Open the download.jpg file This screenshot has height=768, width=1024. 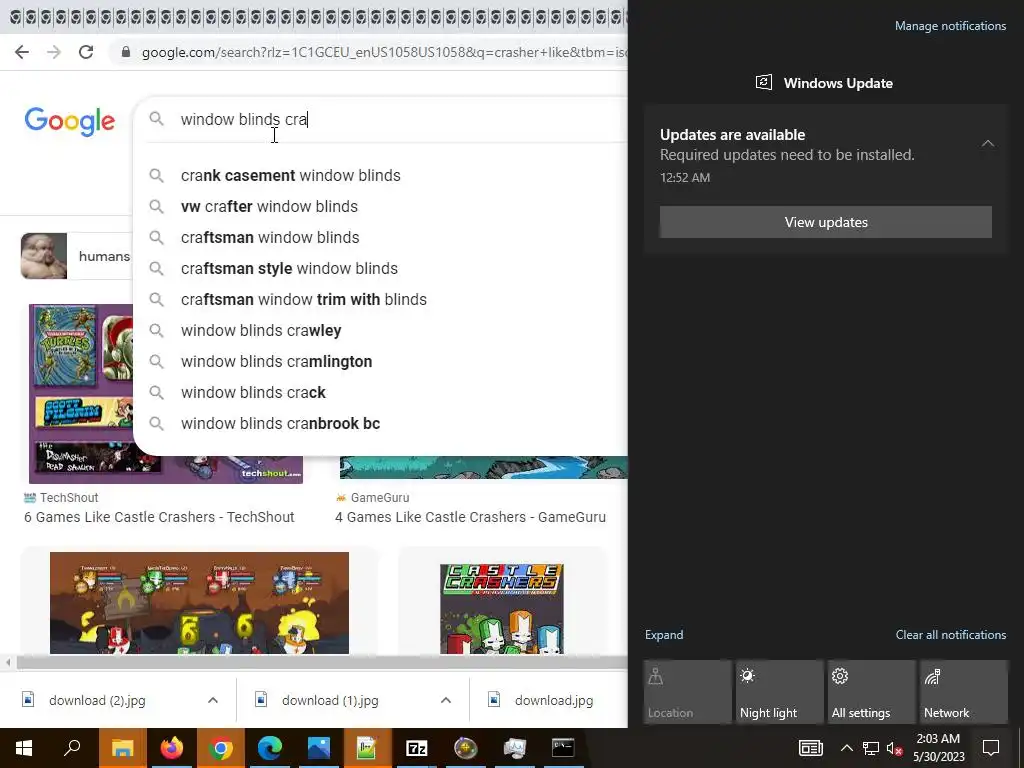pyautogui.click(x=554, y=701)
